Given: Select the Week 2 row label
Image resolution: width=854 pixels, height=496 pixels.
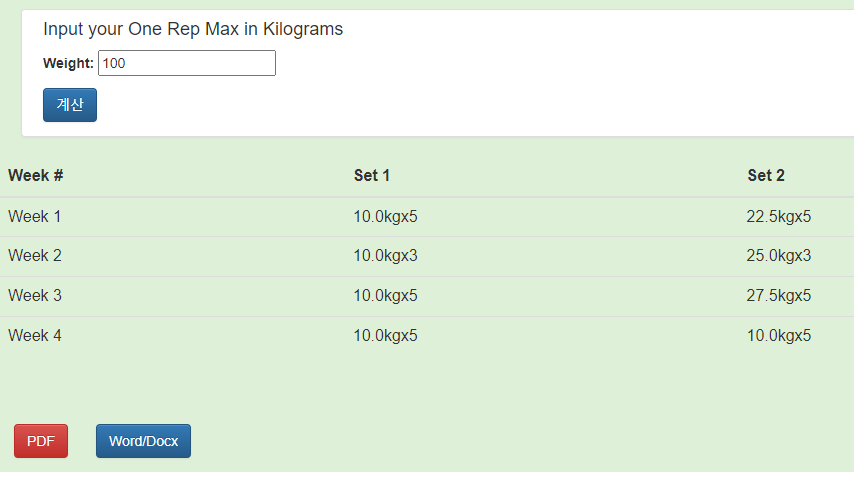Looking at the screenshot, I should coord(35,256).
